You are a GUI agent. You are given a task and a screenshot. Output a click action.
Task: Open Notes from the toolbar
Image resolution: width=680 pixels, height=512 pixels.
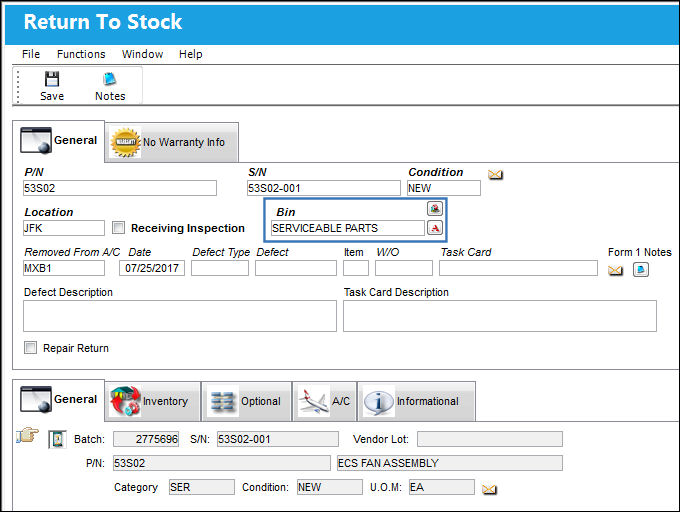pyautogui.click(x=110, y=87)
